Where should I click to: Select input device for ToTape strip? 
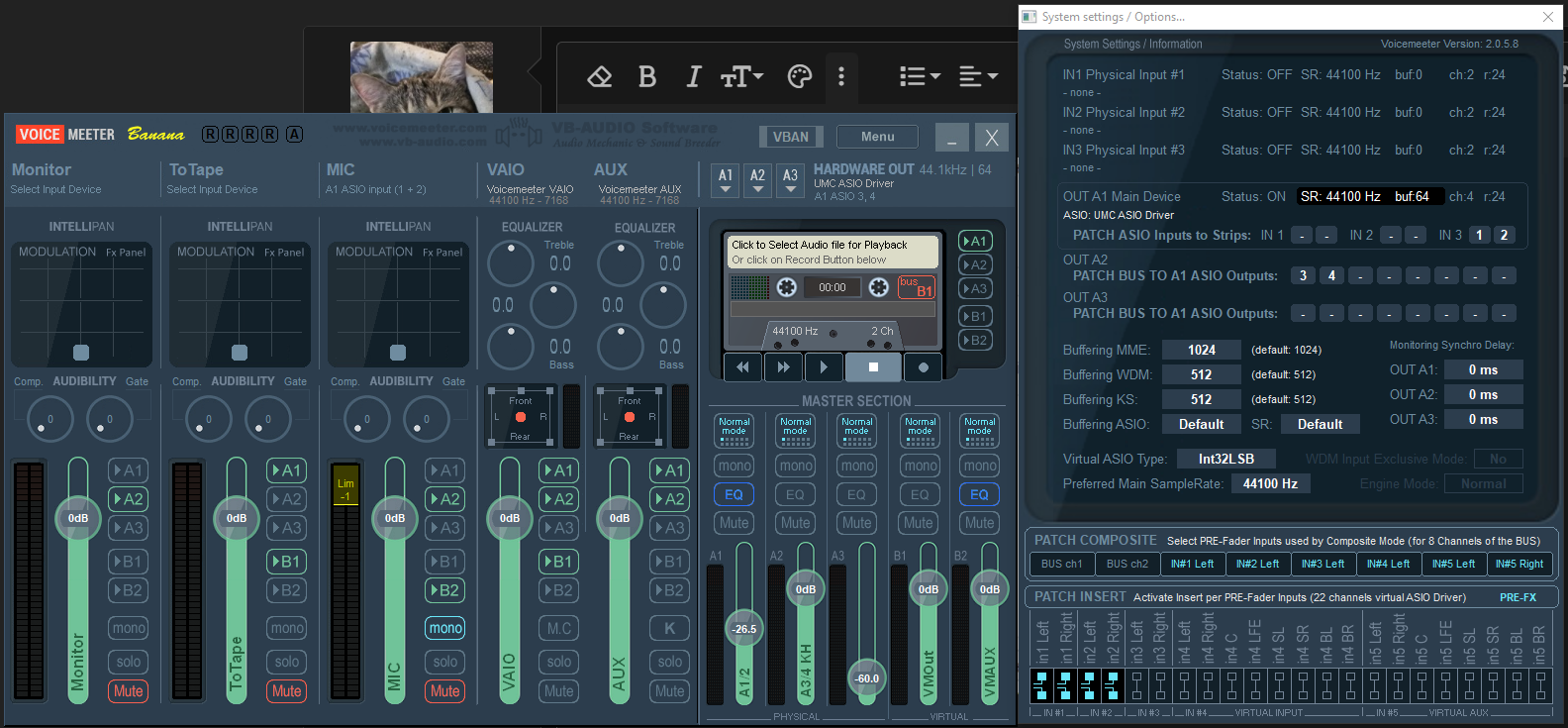pos(212,189)
